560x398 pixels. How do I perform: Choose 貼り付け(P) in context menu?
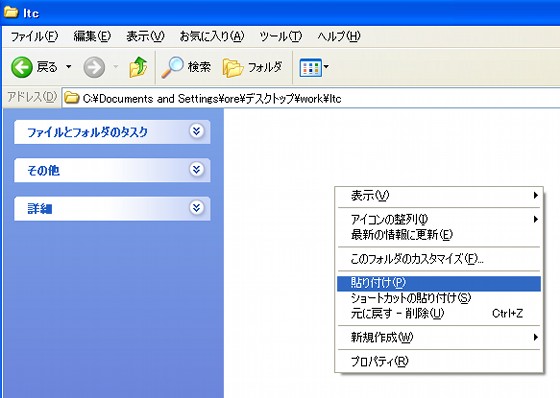(x=439, y=283)
